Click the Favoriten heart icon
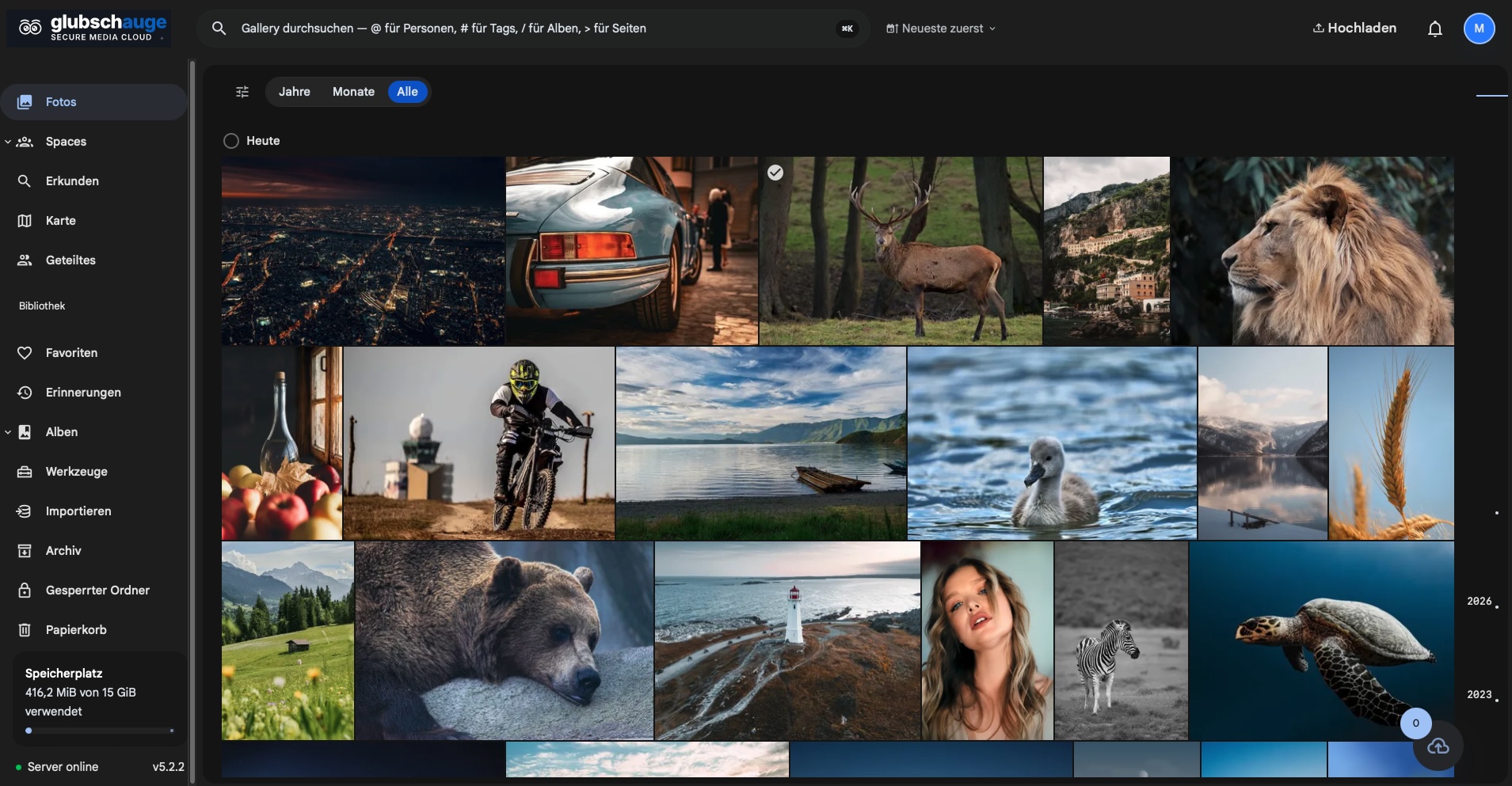 tap(25, 353)
